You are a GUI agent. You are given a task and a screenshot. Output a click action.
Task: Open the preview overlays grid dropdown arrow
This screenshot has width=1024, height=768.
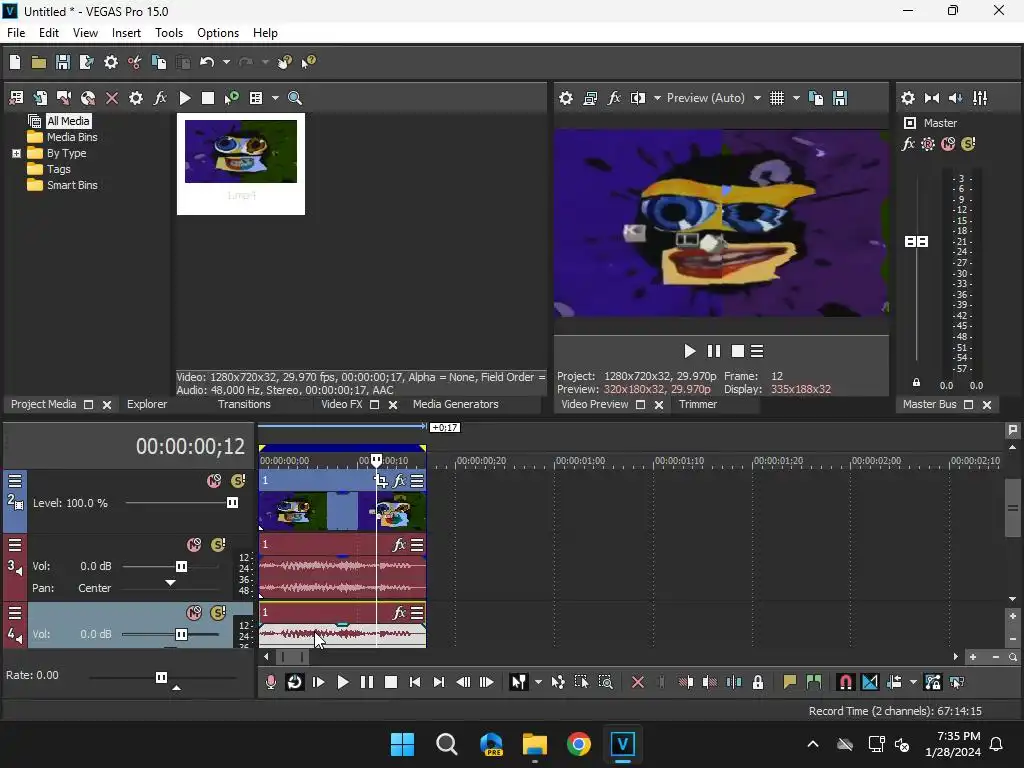coord(796,98)
